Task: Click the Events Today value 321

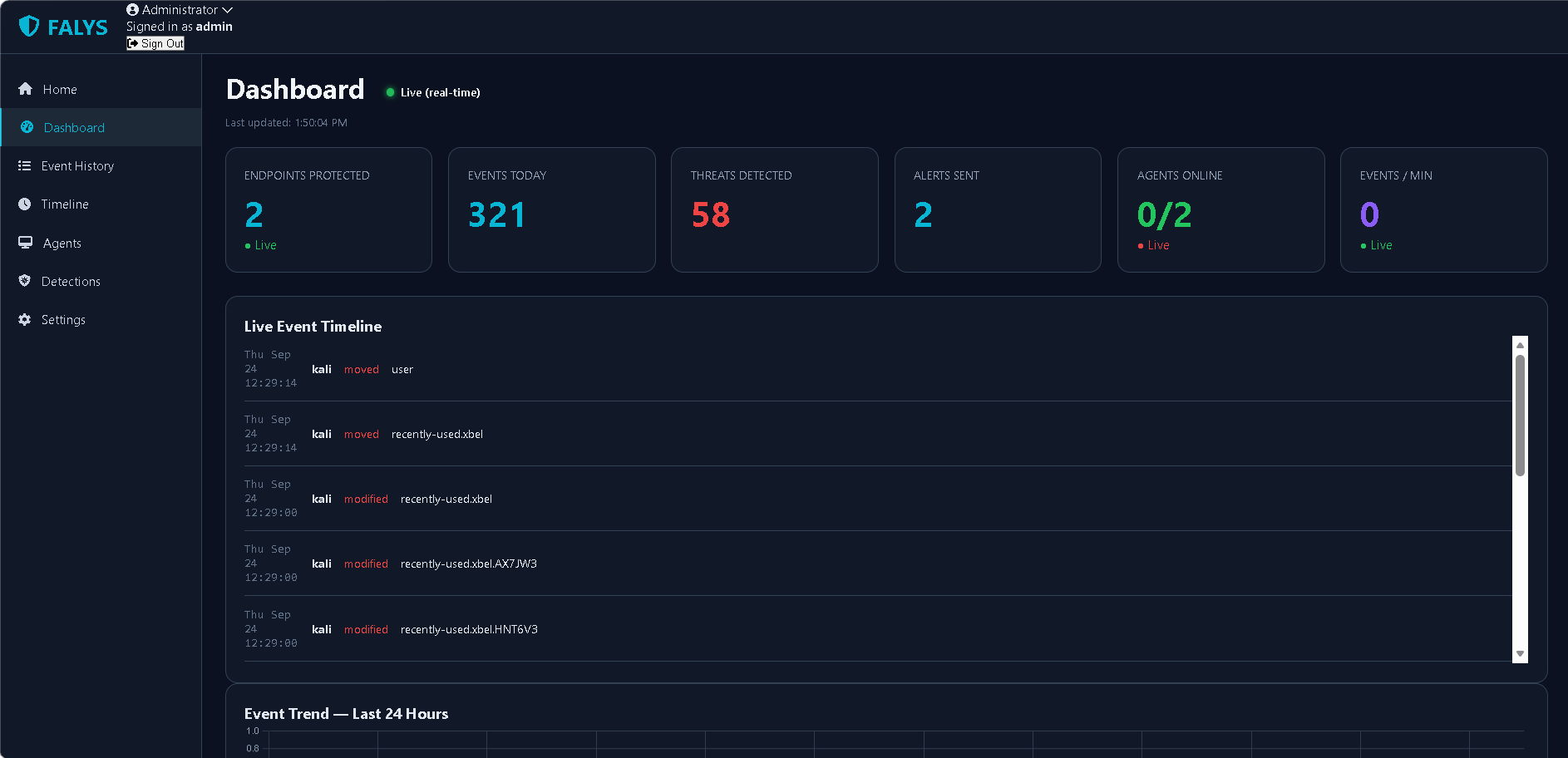Action: tap(496, 215)
